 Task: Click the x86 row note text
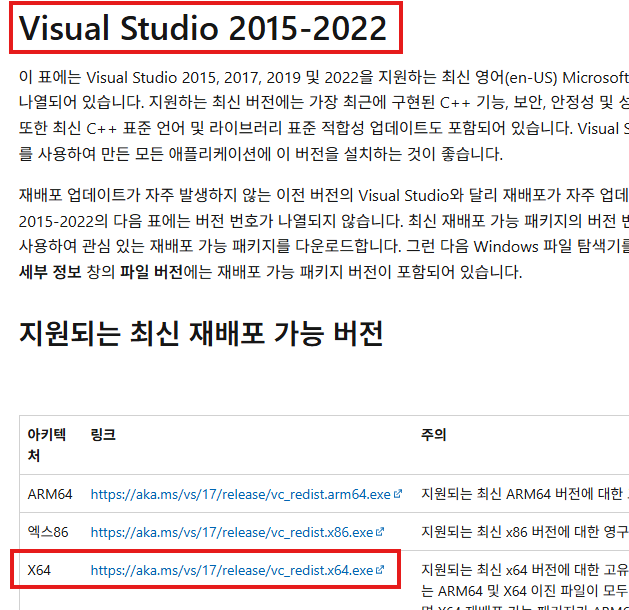coord(525,532)
